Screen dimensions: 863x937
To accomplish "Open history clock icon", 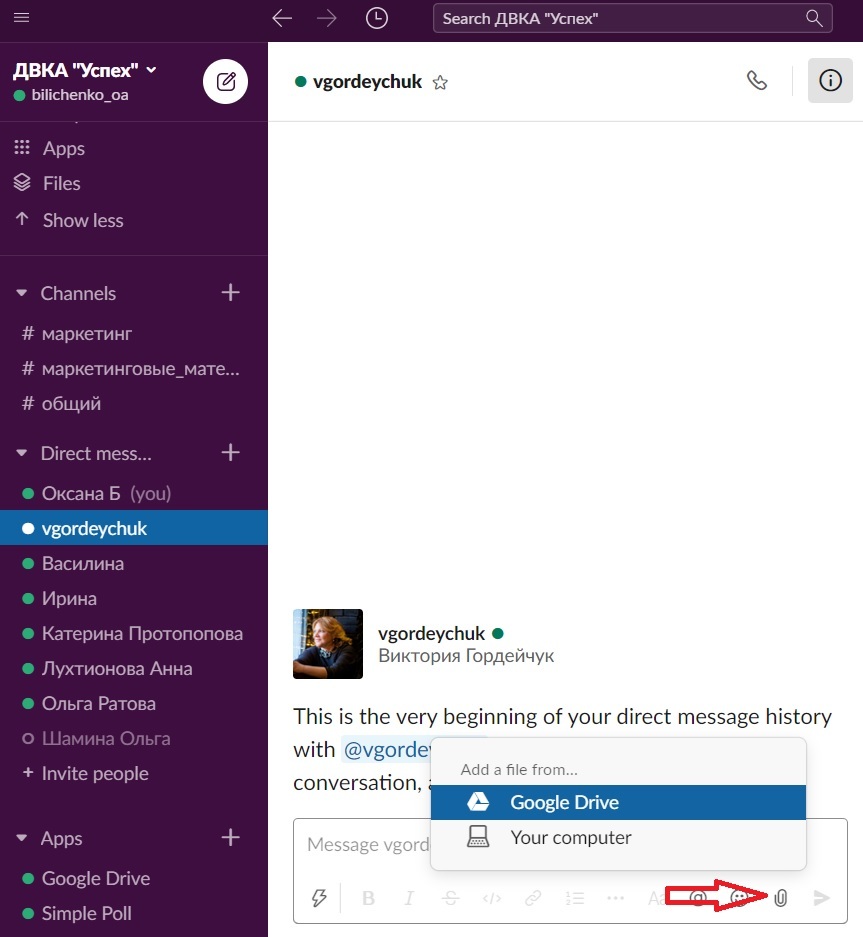I will [377, 18].
